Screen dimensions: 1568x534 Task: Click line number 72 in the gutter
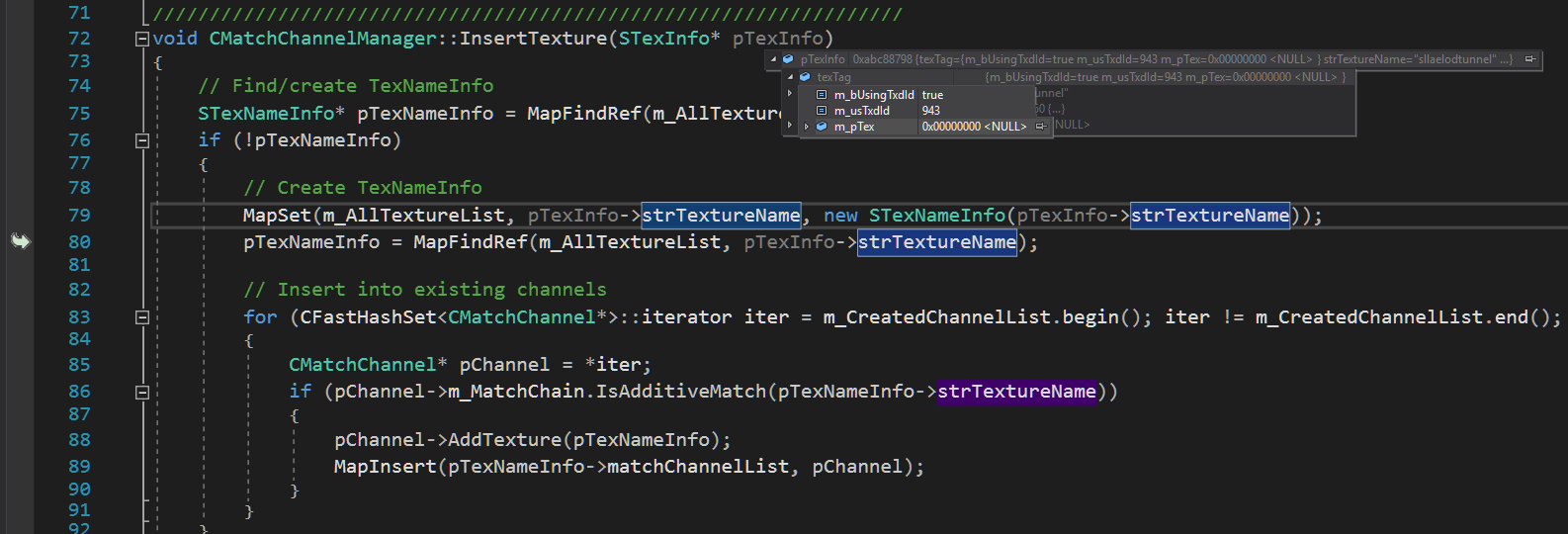point(79,39)
